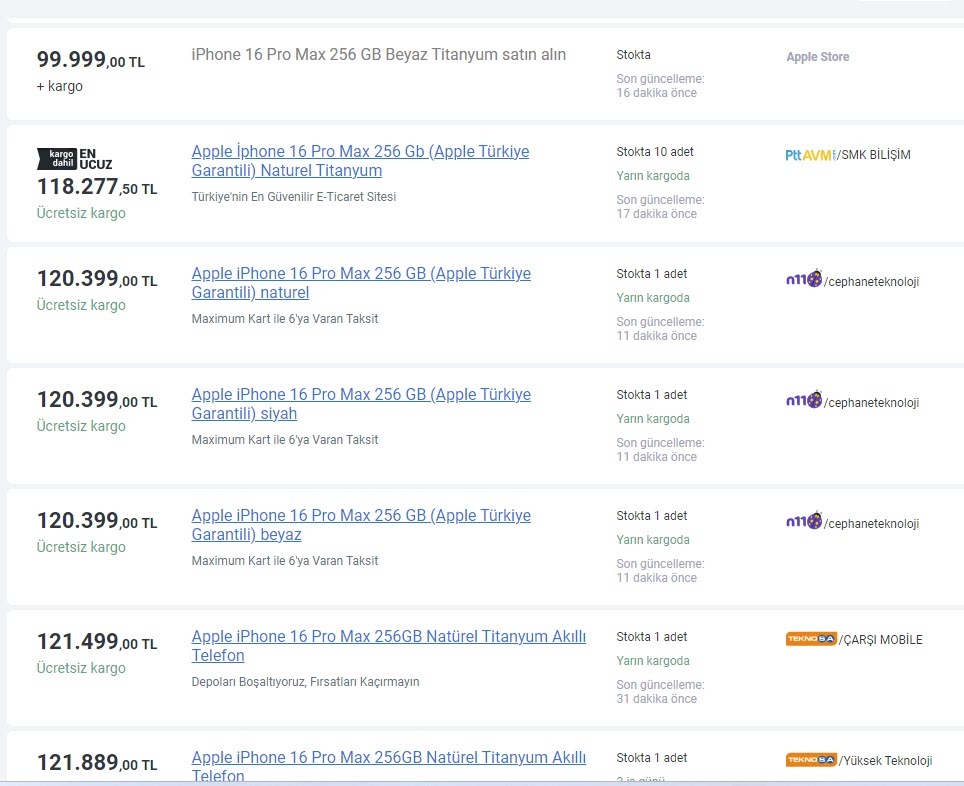964x786 pixels.
Task: Open the Natürel Titanyum link priced 121.889 TL
Action: [x=388, y=766]
